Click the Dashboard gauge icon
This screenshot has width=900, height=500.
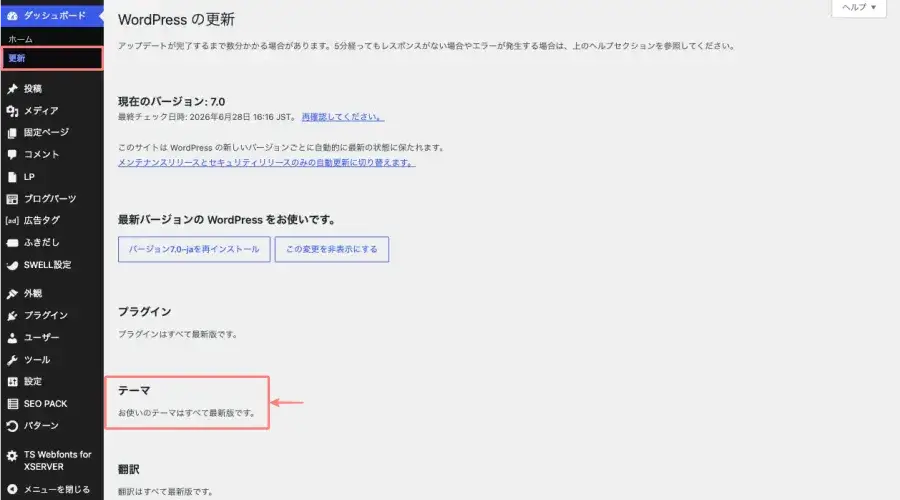tap(12, 15)
